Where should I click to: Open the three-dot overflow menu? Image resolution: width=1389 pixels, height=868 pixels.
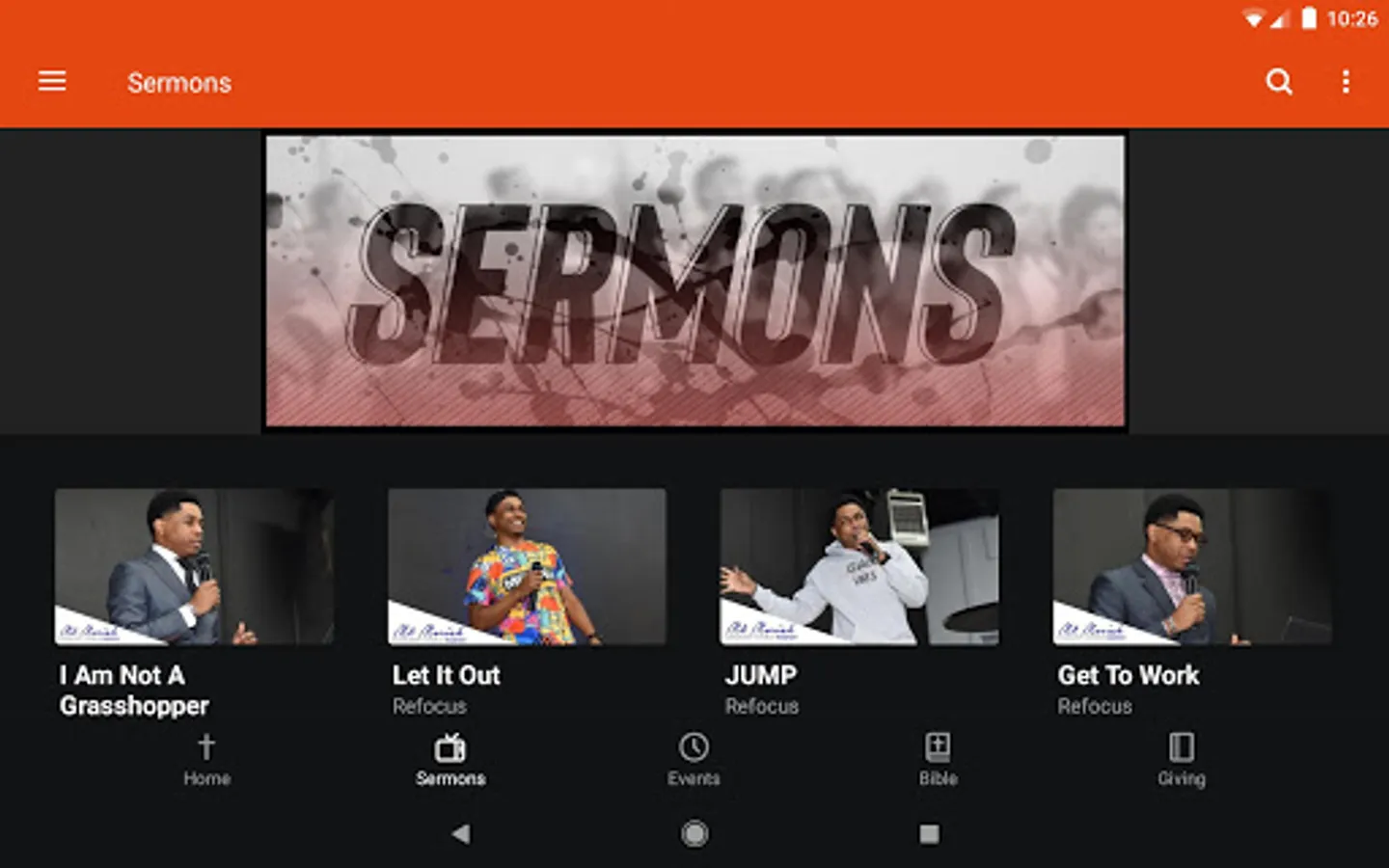[1346, 82]
